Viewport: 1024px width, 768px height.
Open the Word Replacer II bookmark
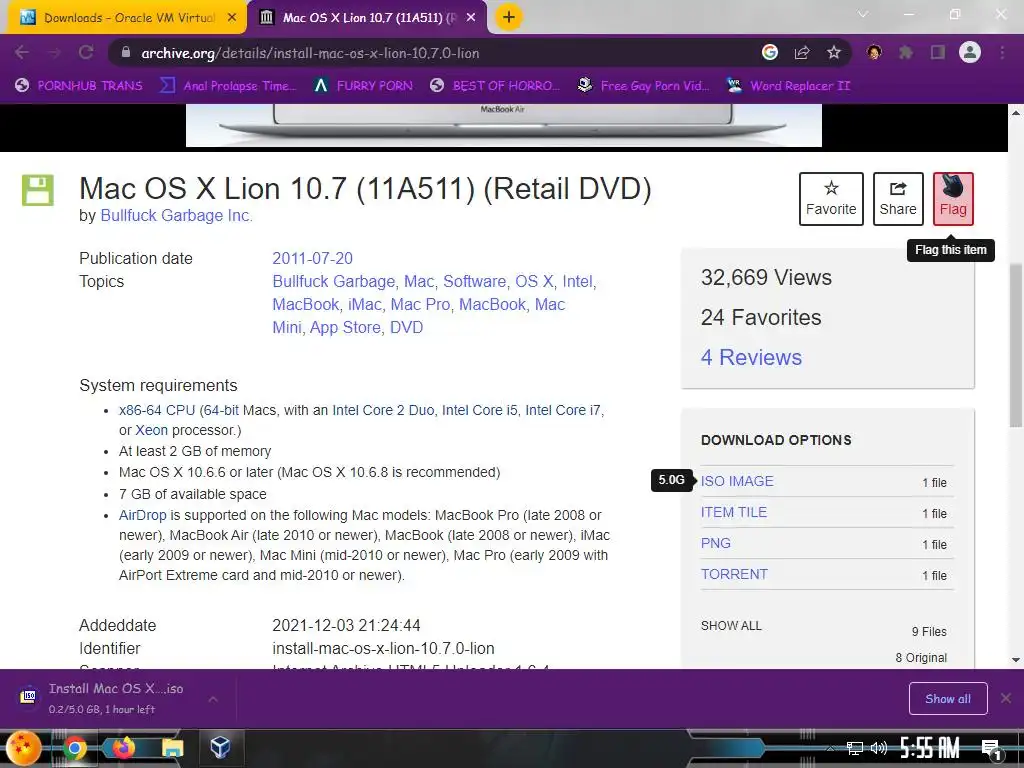pos(788,86)
